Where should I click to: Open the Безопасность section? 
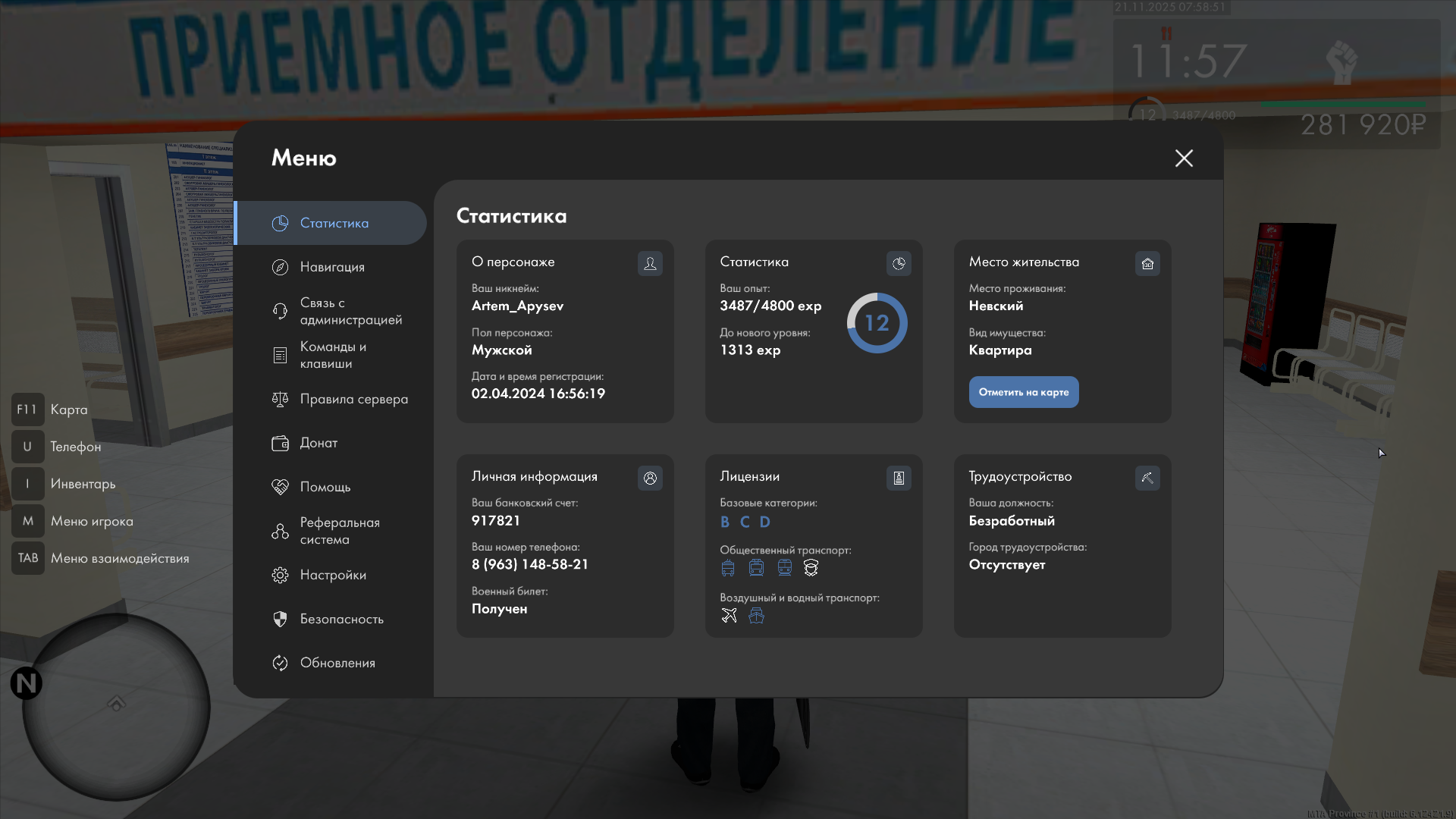[341, 619]
